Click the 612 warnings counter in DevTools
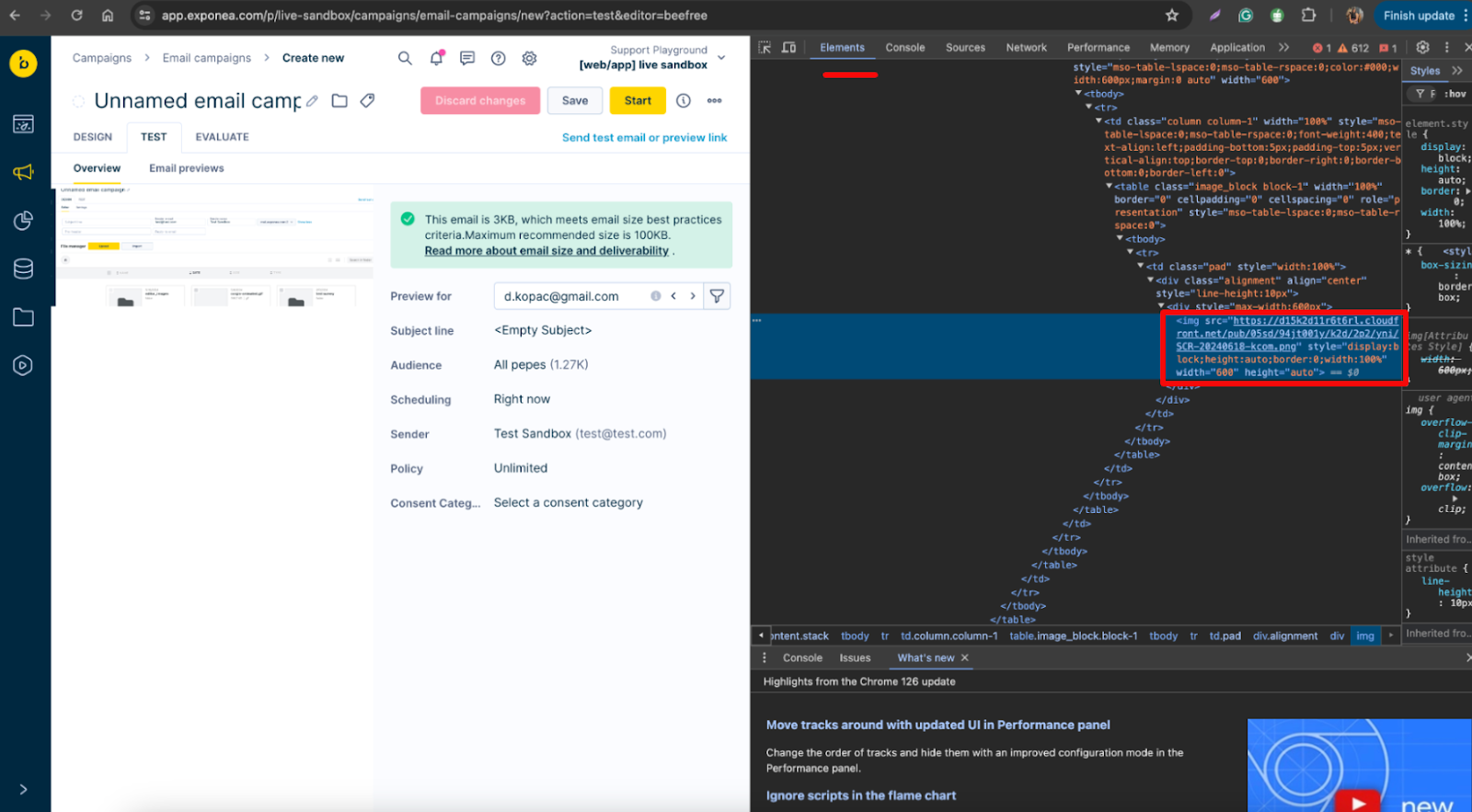Screen dimensions: 1472x812 [1353, 48]
